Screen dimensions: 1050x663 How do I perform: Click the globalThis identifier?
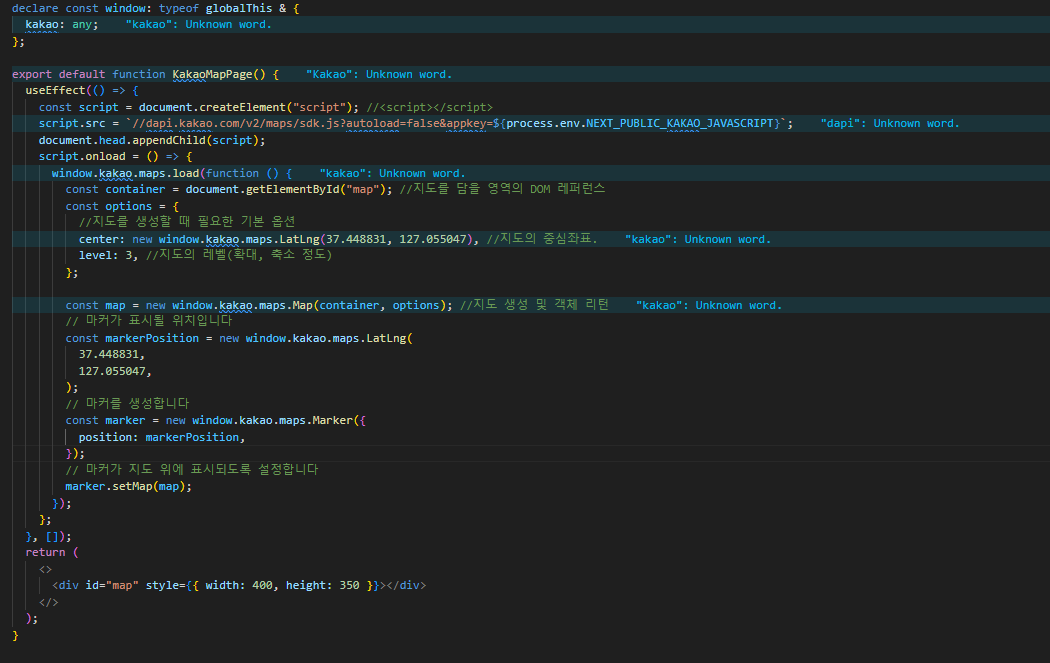tap(239, 8)
